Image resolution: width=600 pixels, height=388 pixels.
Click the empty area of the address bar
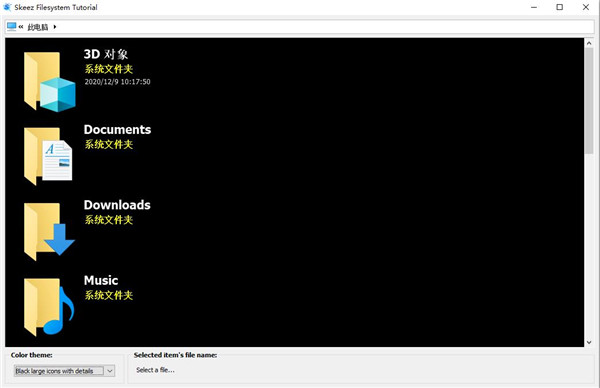(x=325, y=27)
